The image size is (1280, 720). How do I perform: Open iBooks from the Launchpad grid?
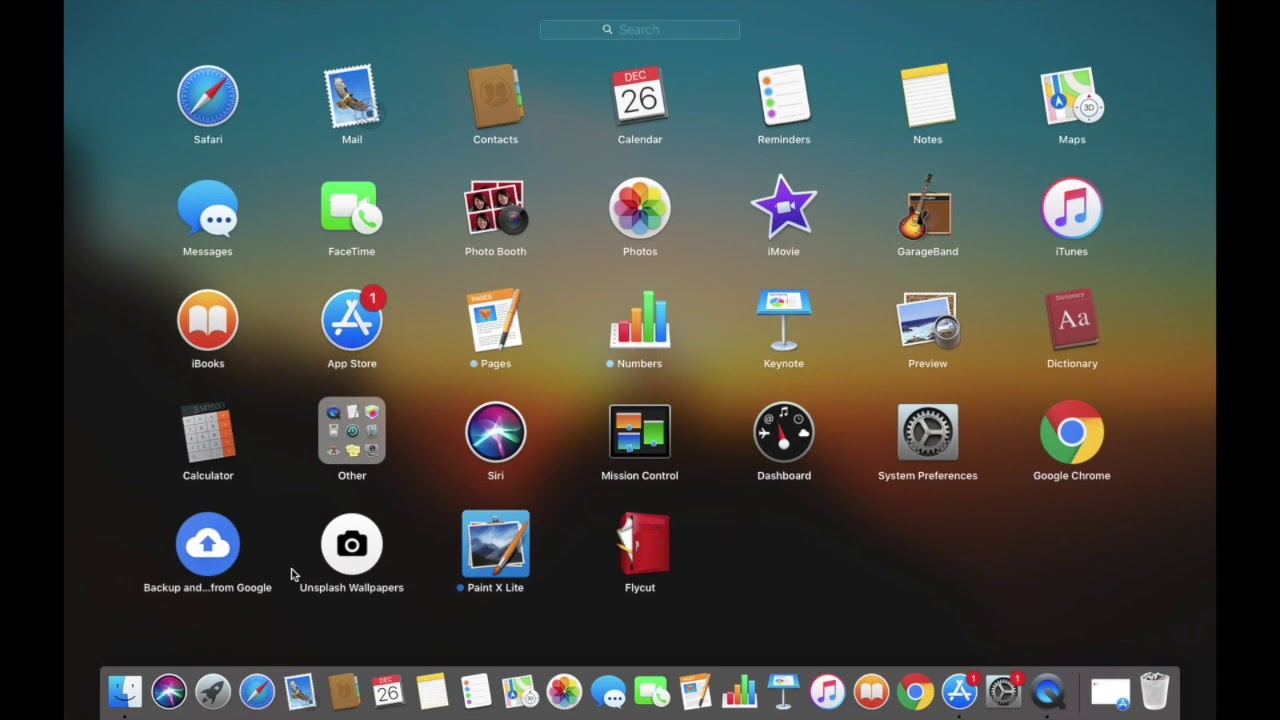208,320
